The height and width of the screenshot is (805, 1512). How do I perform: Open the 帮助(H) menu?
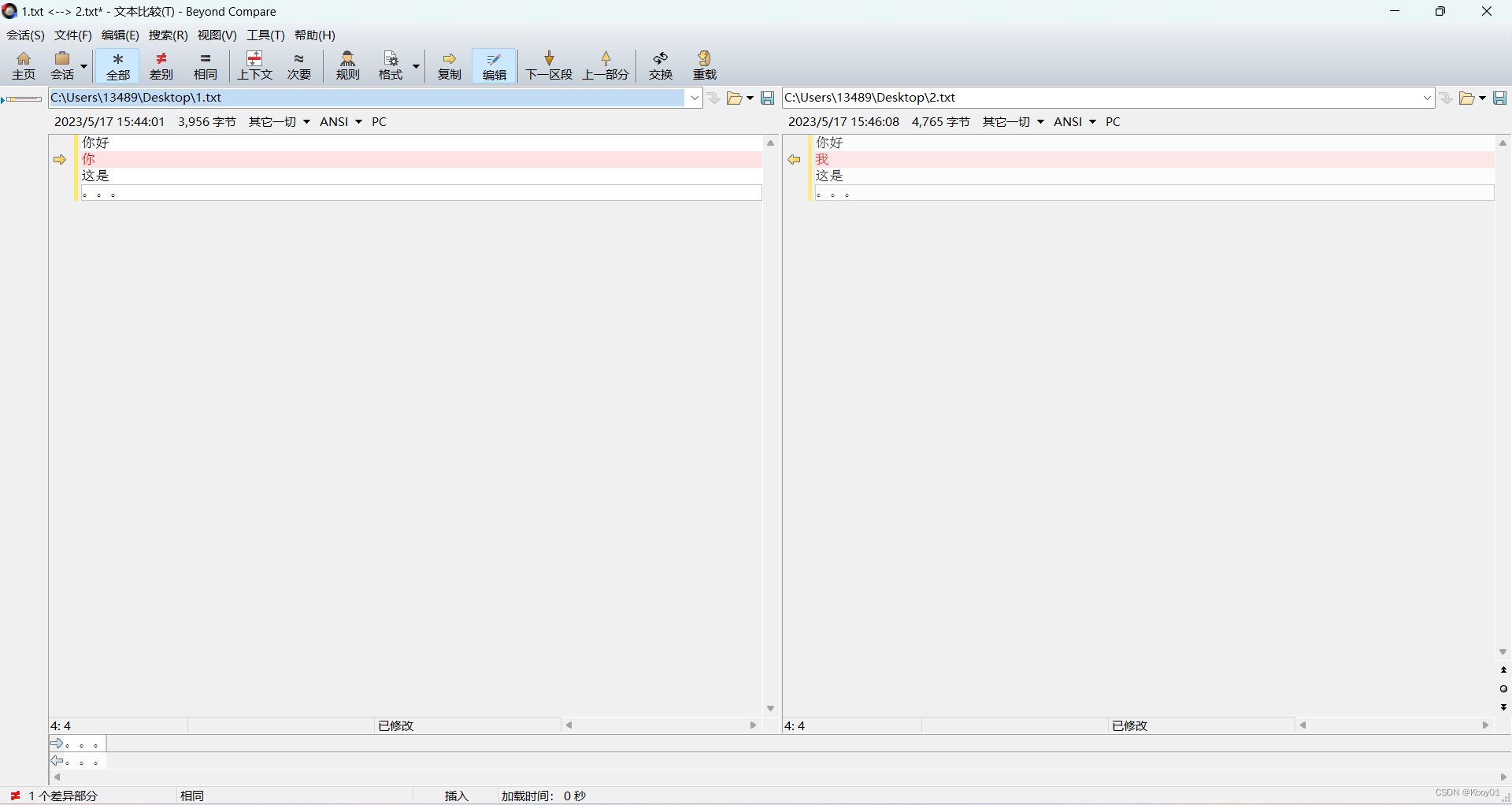[315, 35]
